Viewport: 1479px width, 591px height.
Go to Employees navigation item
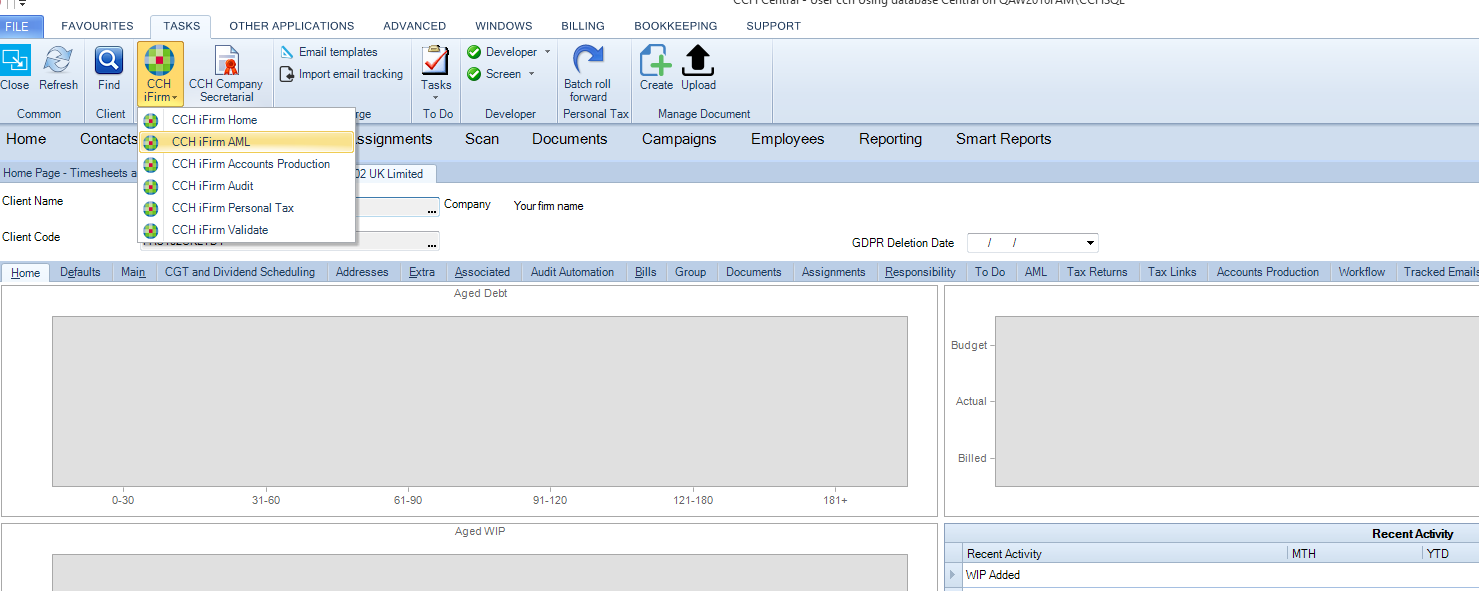click(x=788, y=139)
